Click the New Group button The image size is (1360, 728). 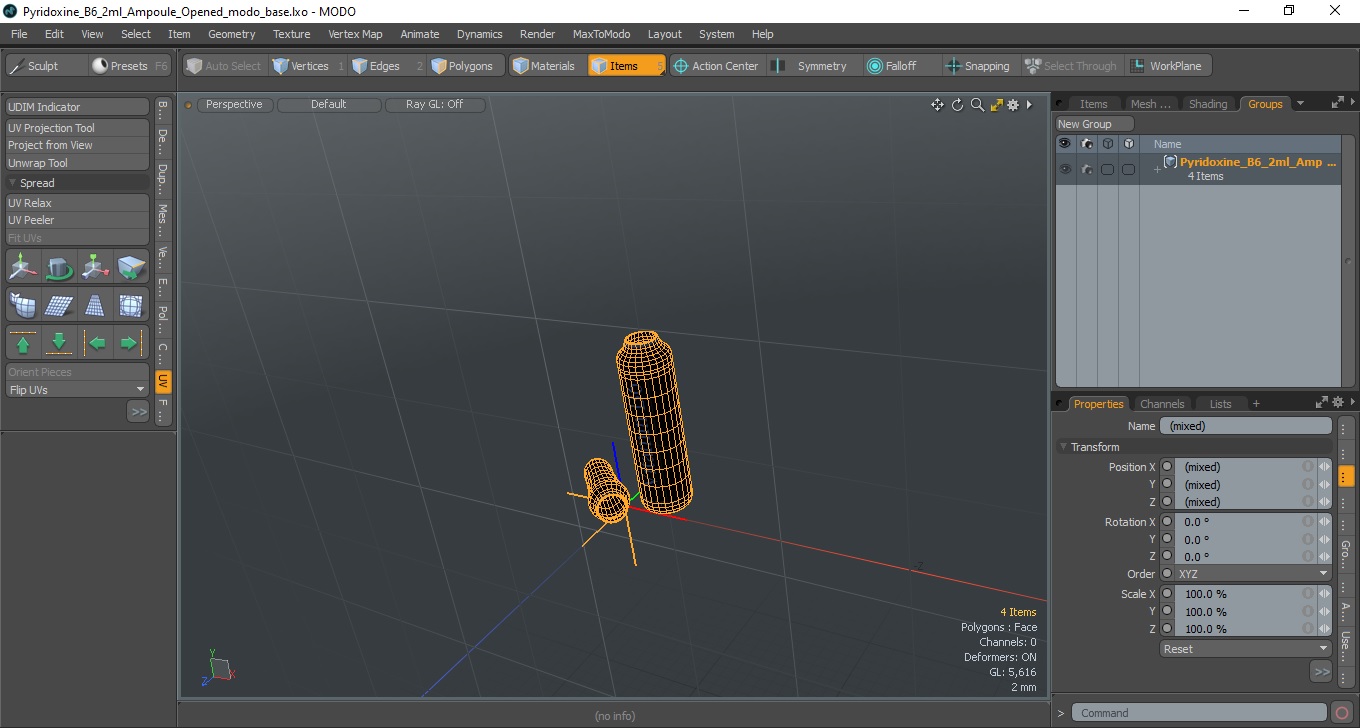tap(1095, 124)
